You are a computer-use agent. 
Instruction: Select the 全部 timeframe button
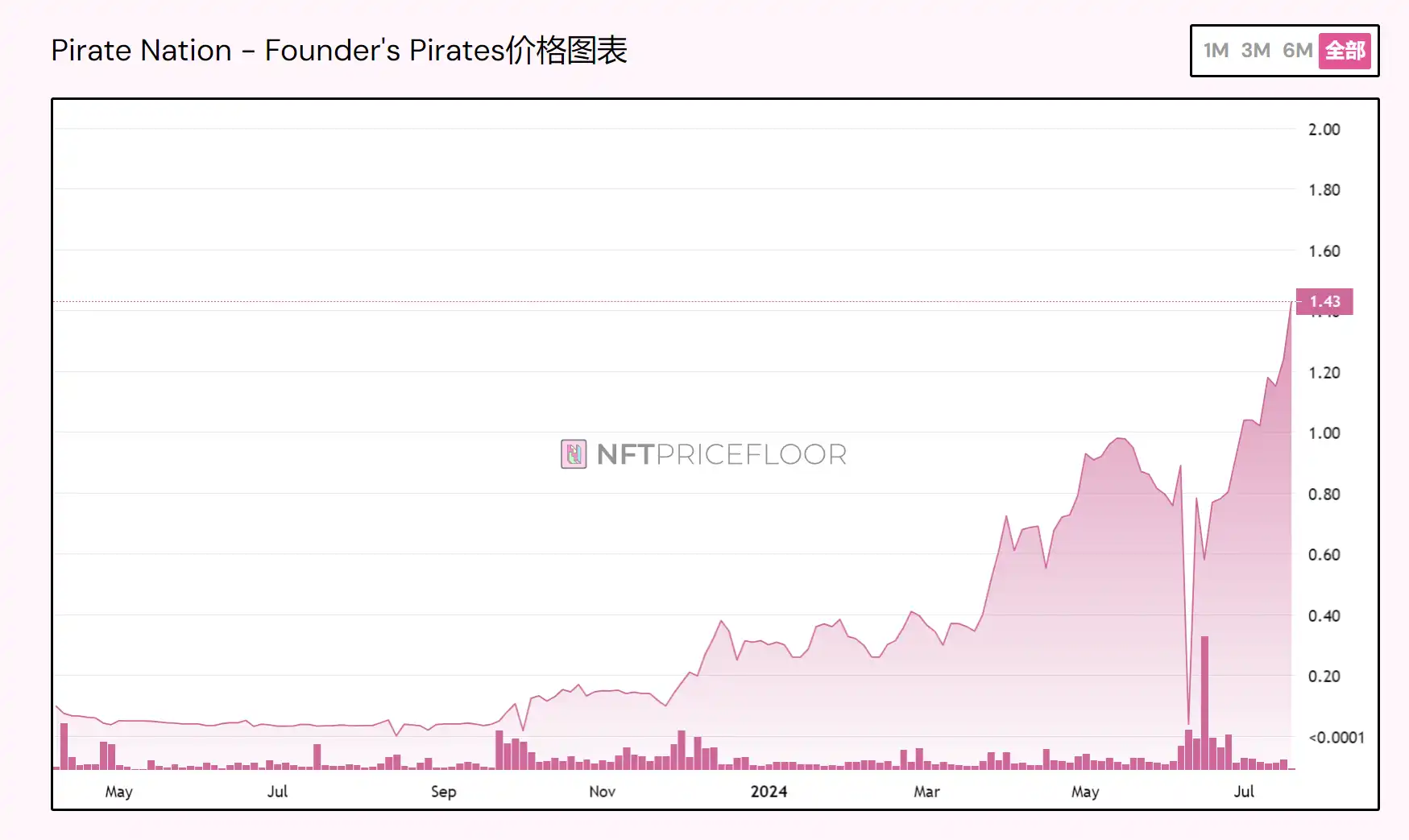pos(1344,51)
